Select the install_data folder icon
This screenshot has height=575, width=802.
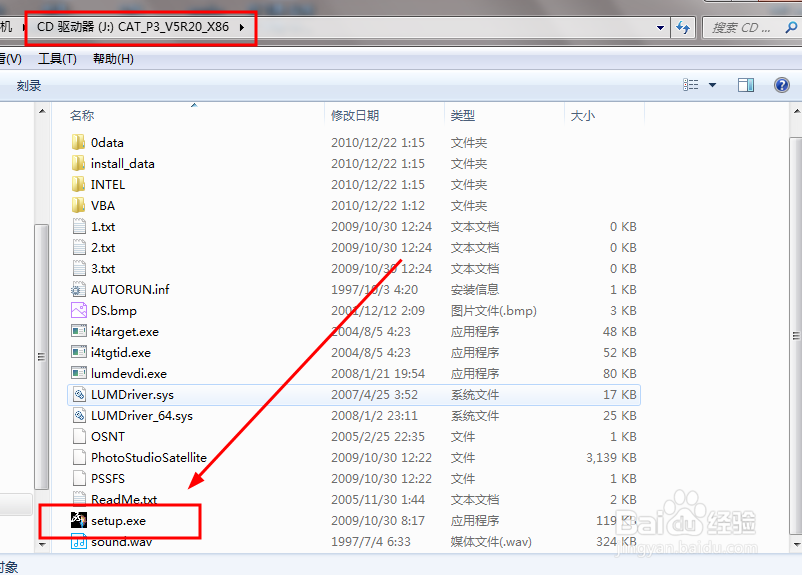pyautogui.click(x=78, y=163)
